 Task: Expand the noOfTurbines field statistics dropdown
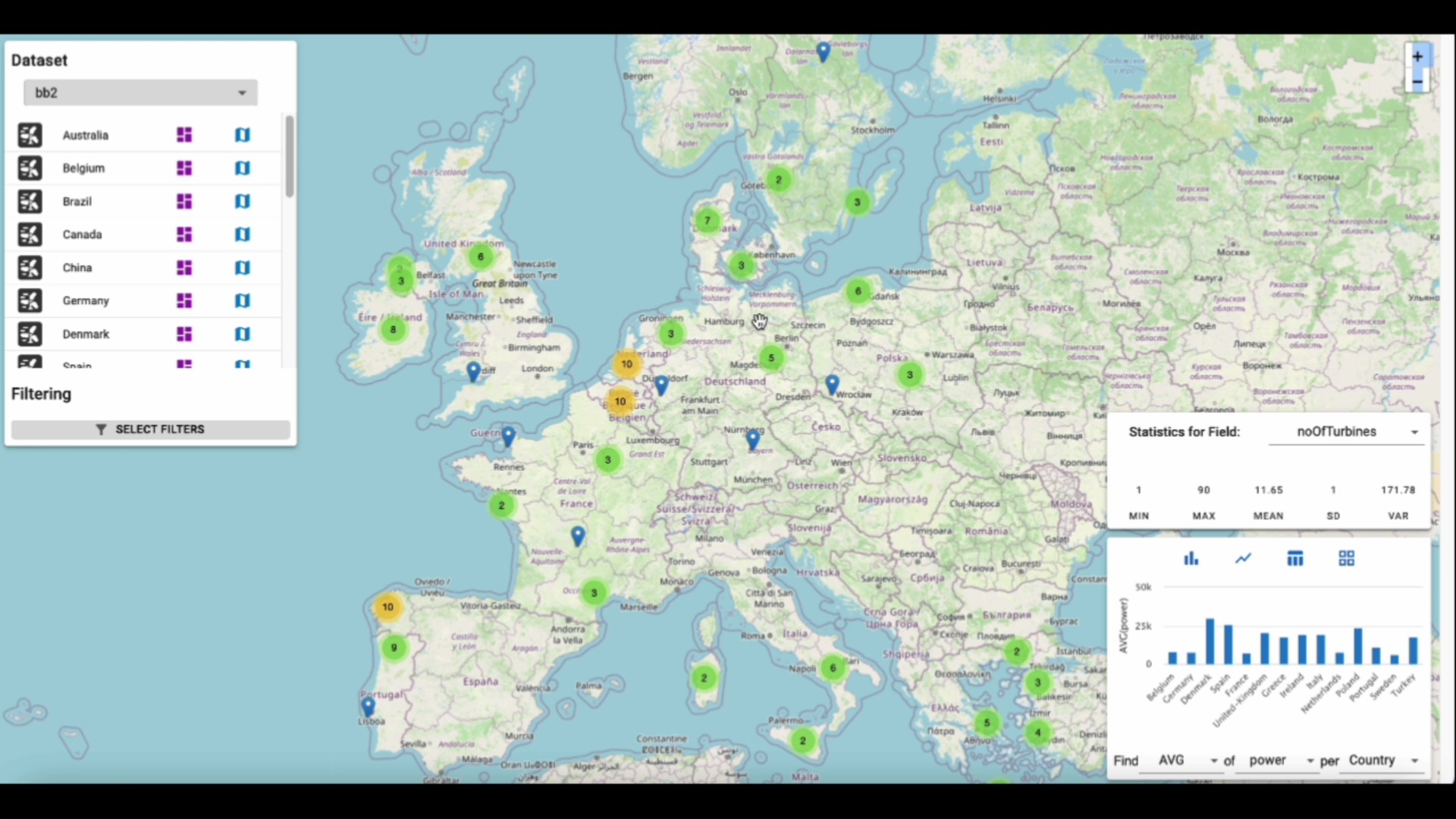[1416, 431]
